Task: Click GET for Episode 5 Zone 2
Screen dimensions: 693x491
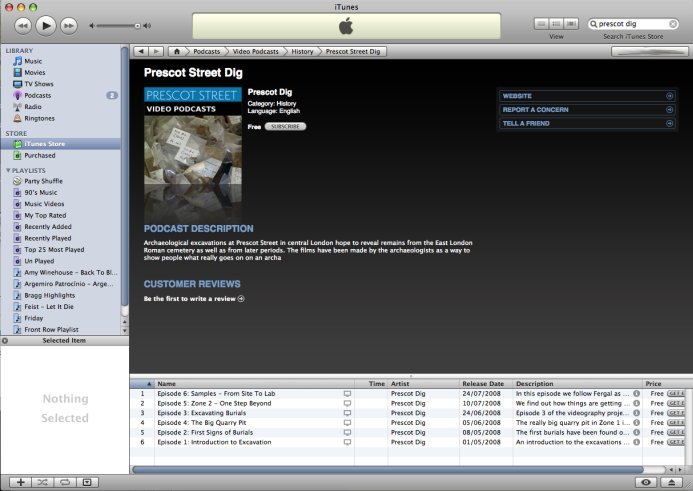Action: tap(675, 403)
